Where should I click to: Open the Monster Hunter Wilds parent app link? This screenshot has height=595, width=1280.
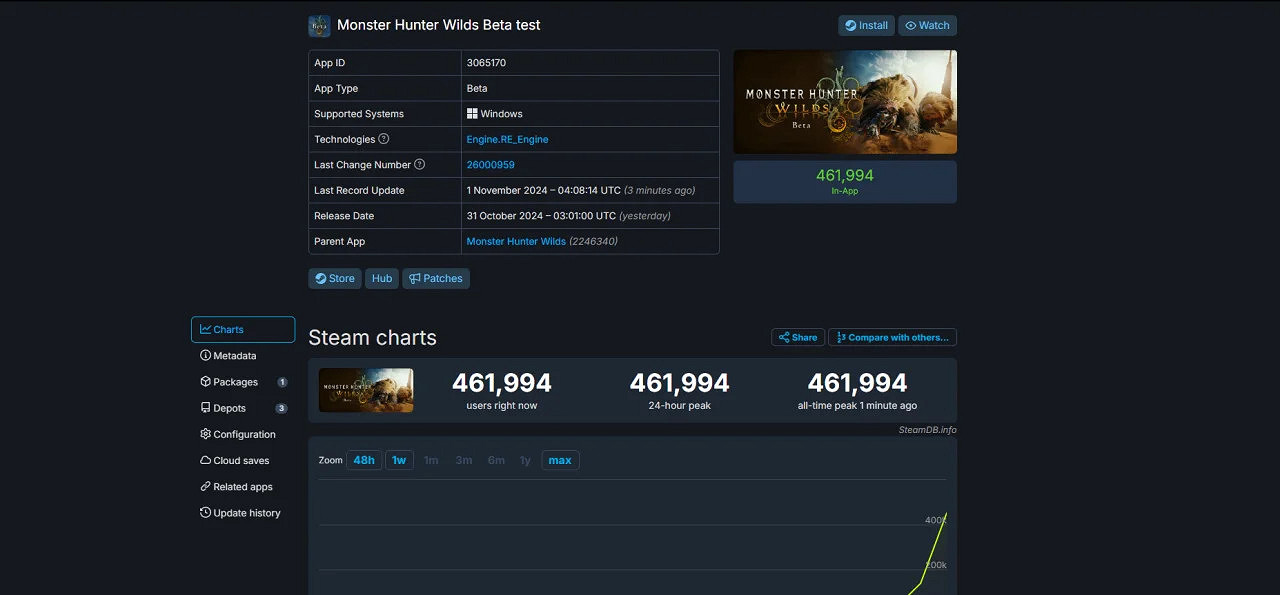tap(516, 241)
